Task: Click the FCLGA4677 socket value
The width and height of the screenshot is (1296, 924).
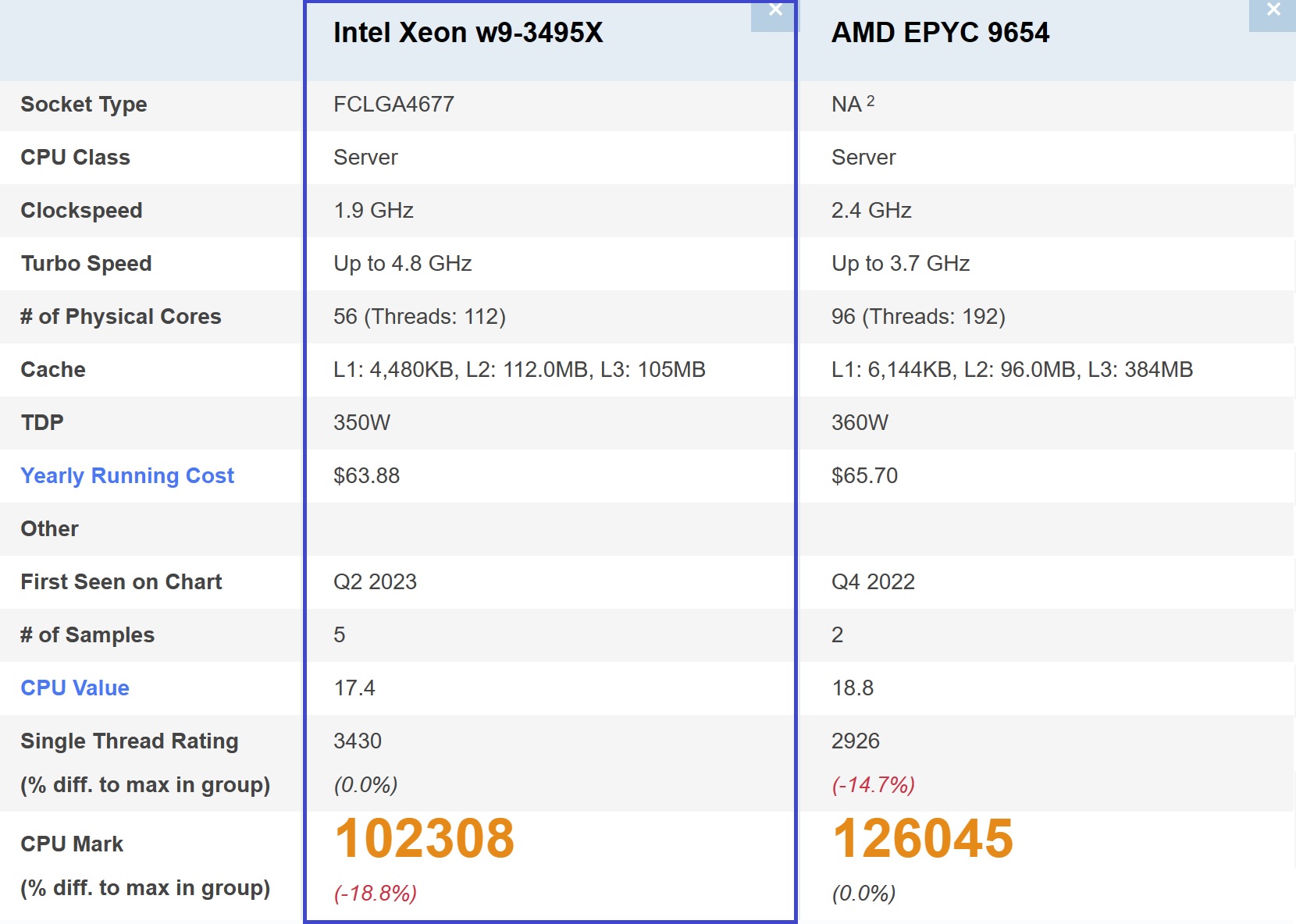Action: coord(393,104)
